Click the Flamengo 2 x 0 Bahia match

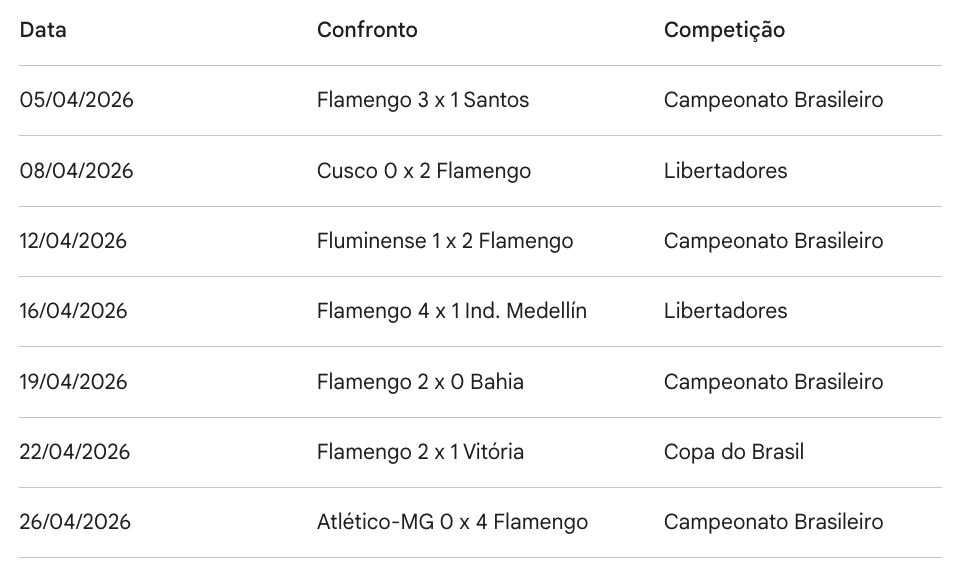(420, 382)
